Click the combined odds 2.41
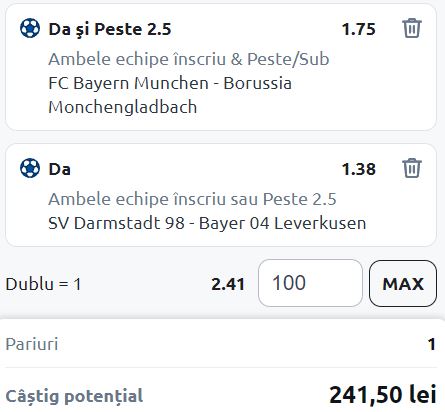This screenshot has width=445, height=412. click(x=228, y=284)
